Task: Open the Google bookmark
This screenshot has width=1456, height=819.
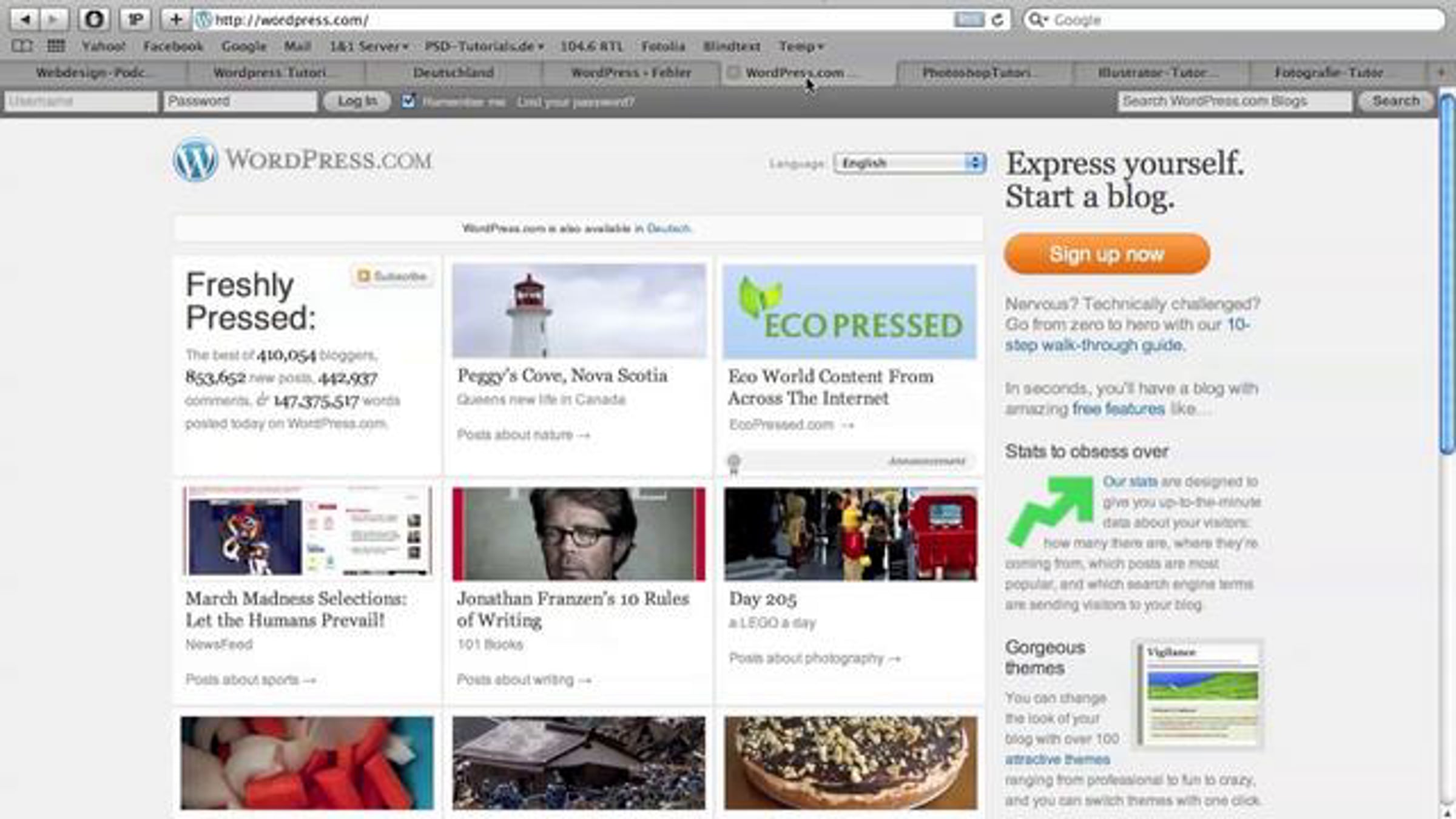Action: 244,46
